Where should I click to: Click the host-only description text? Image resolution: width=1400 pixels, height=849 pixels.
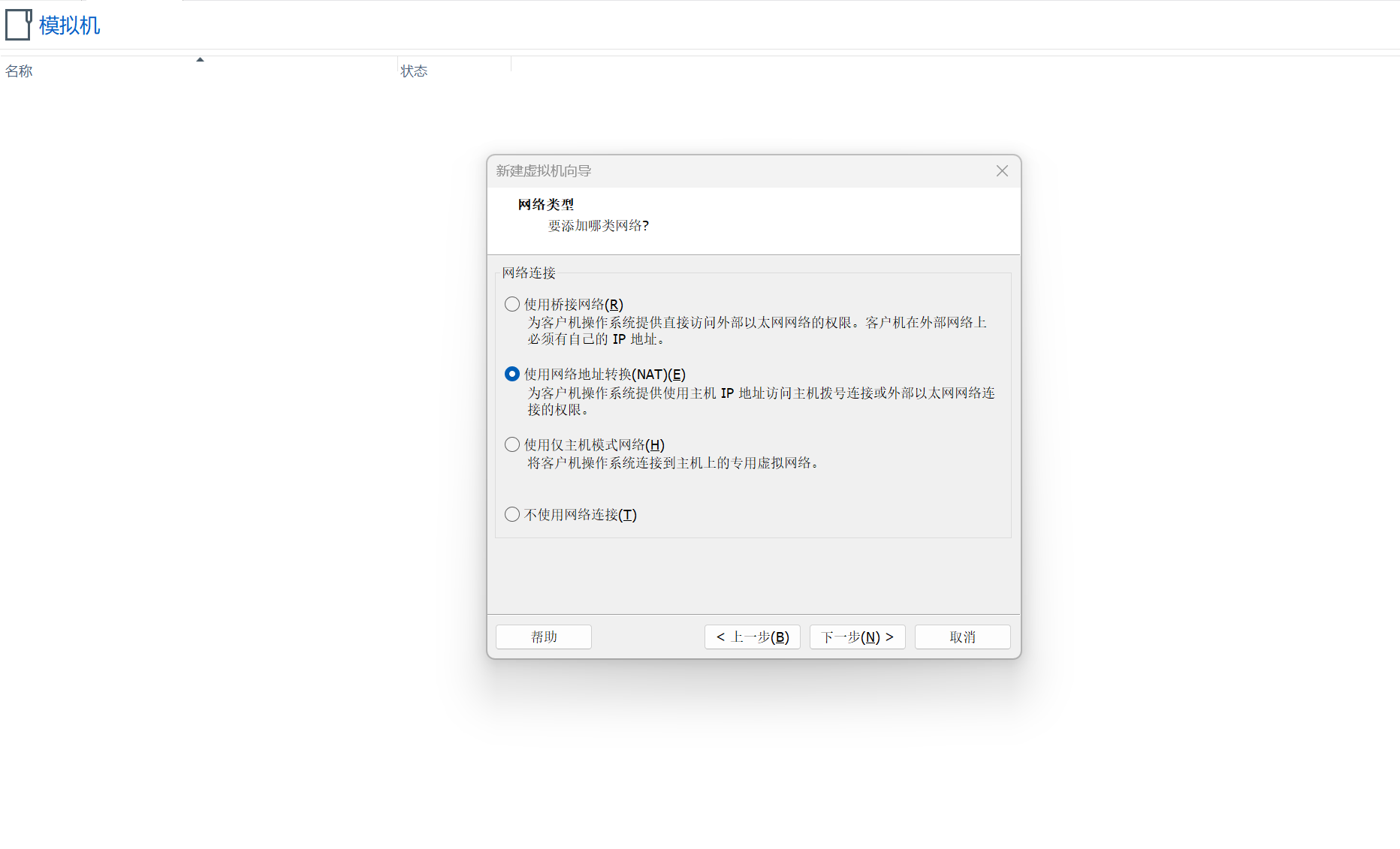(x=673, y=462)
